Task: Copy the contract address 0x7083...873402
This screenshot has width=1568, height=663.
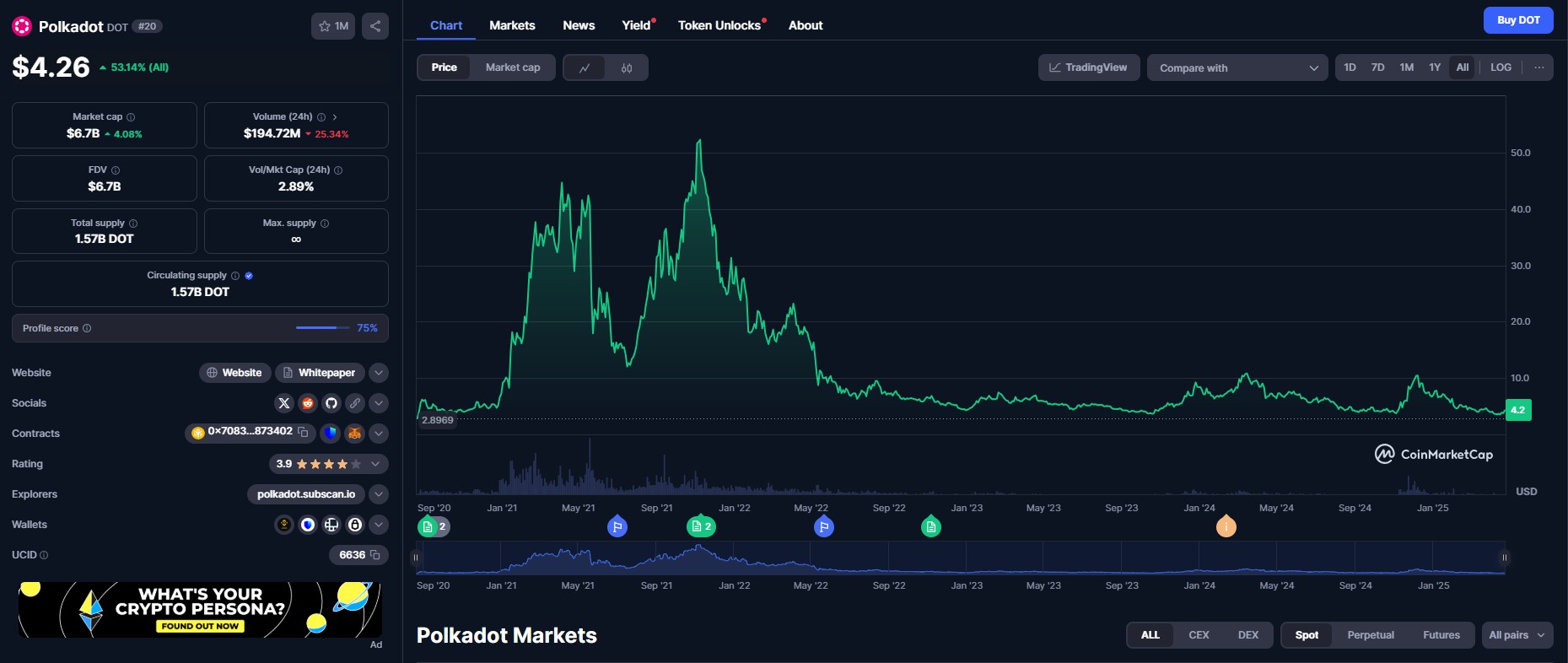Action: [x=303, y=432]
